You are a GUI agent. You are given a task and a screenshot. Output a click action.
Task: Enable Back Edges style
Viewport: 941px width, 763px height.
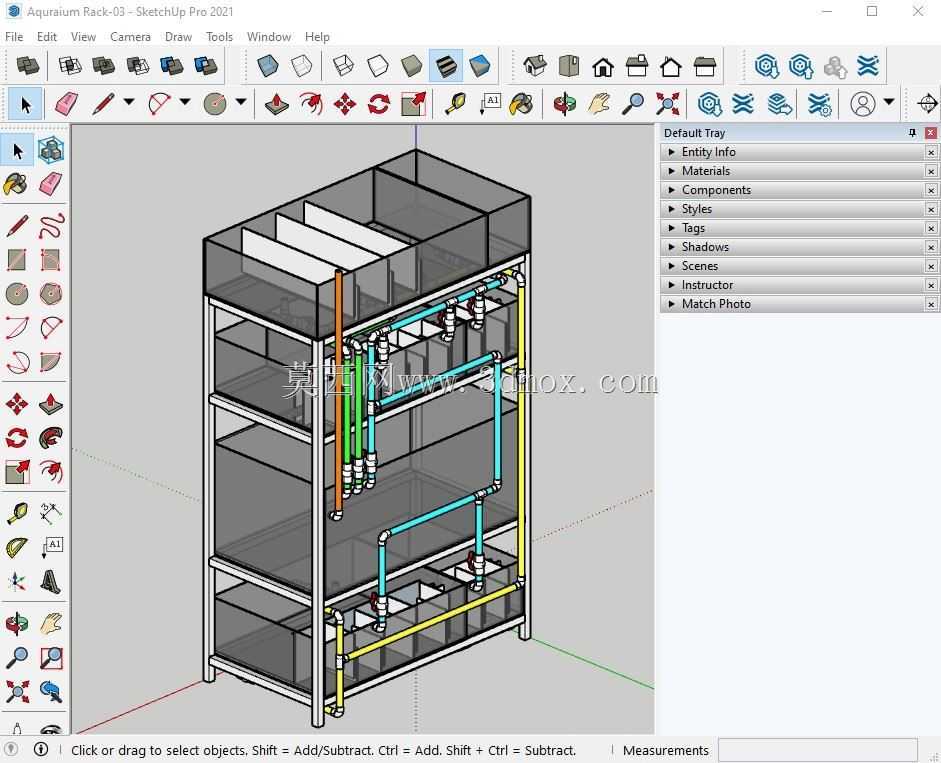302,65
